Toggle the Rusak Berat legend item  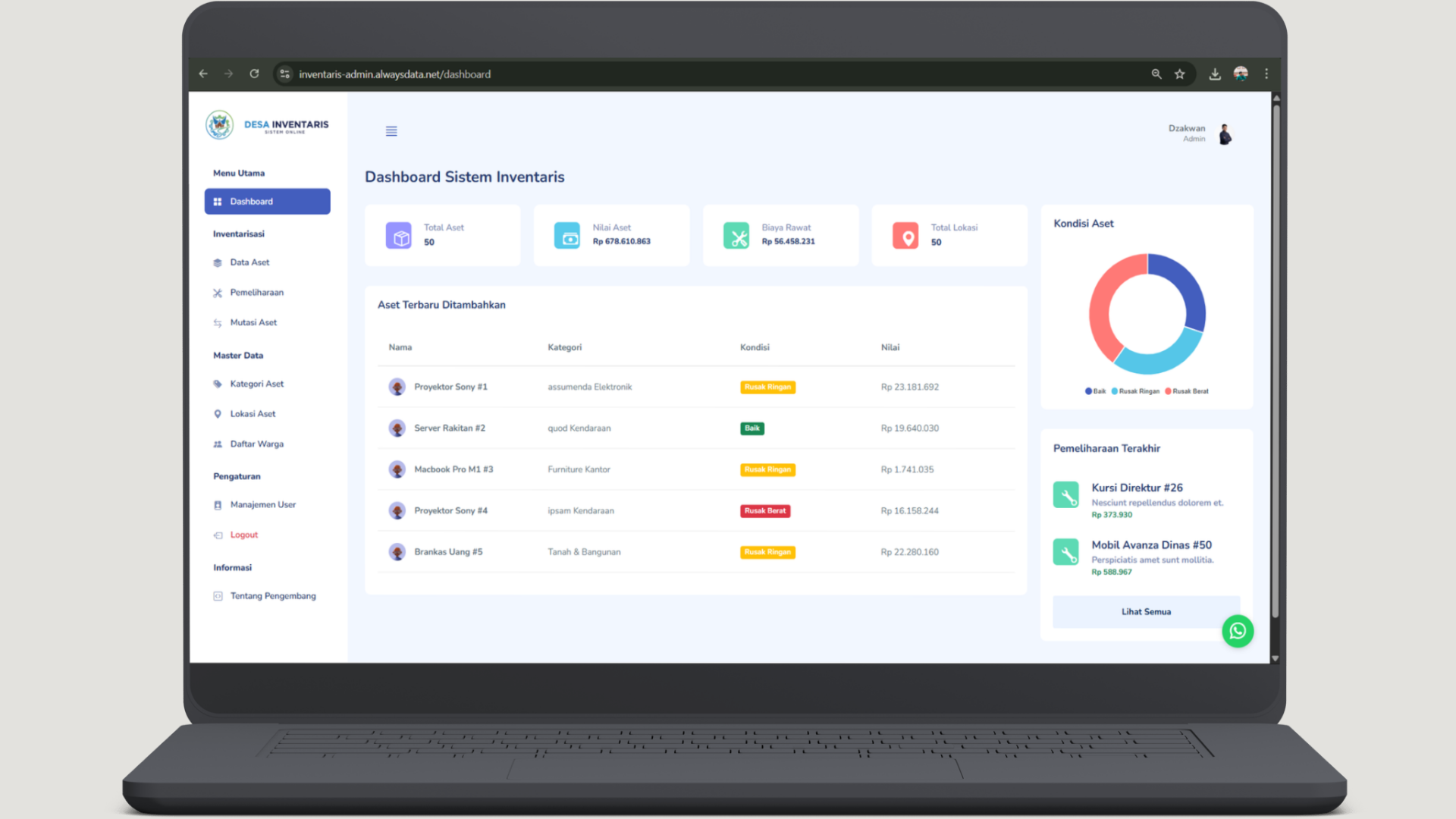click(1187, 391)
